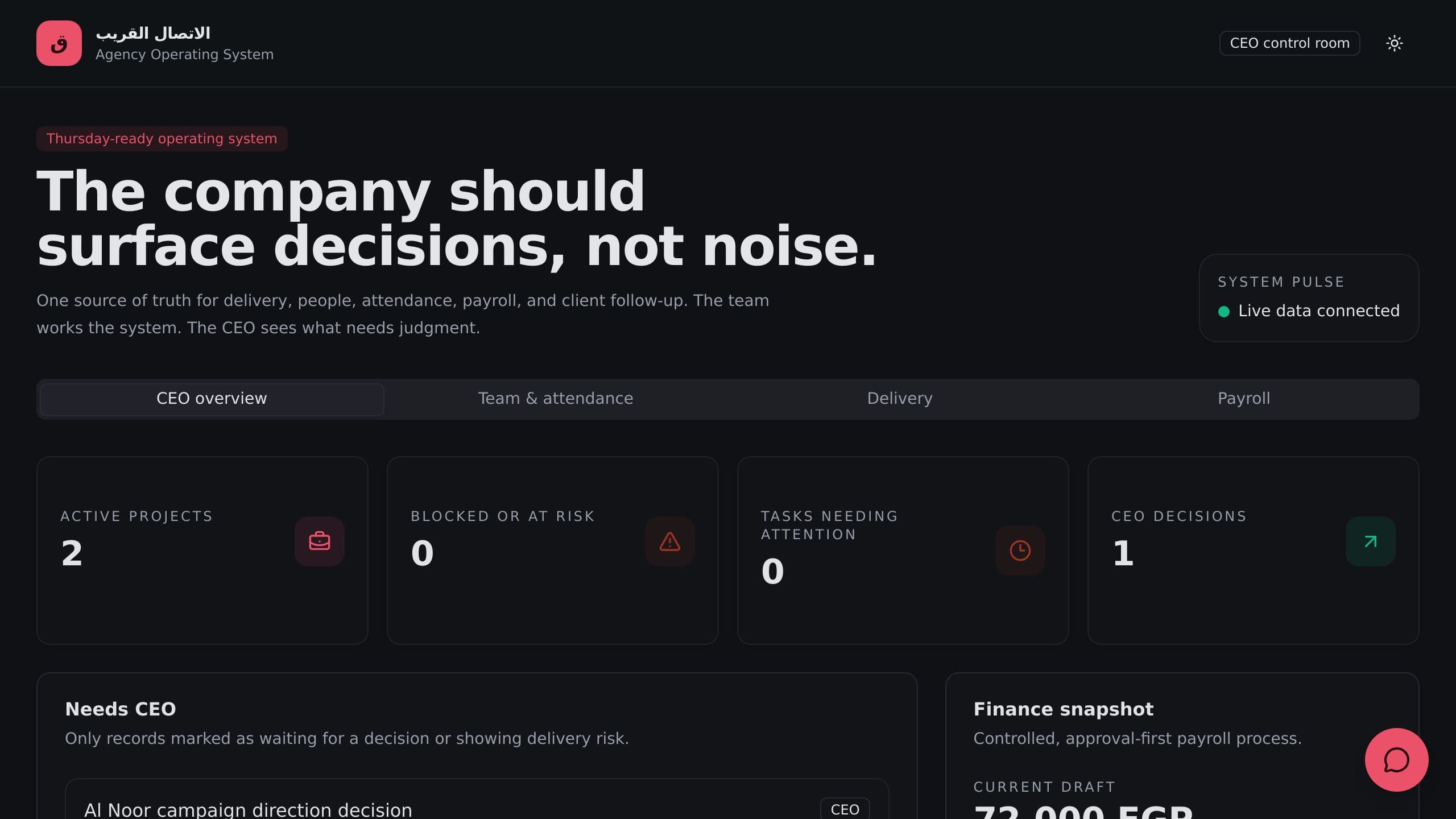Click the CEO tag on Al Noor record

(x=845, y=809)
